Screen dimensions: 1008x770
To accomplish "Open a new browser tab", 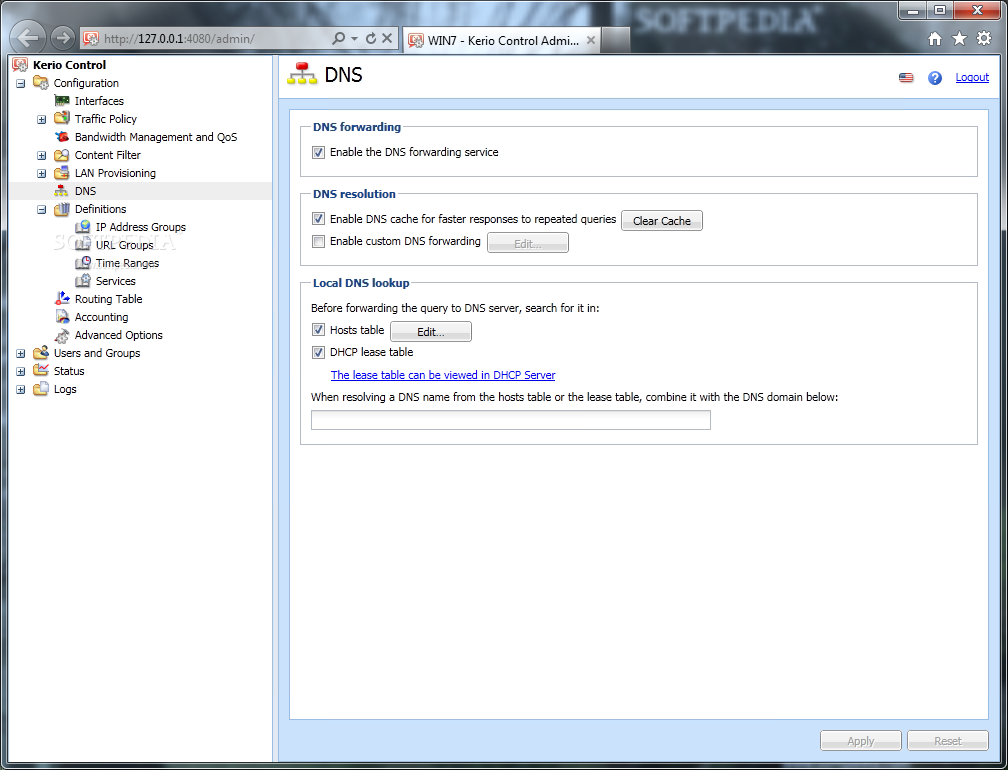I will 615,40.
